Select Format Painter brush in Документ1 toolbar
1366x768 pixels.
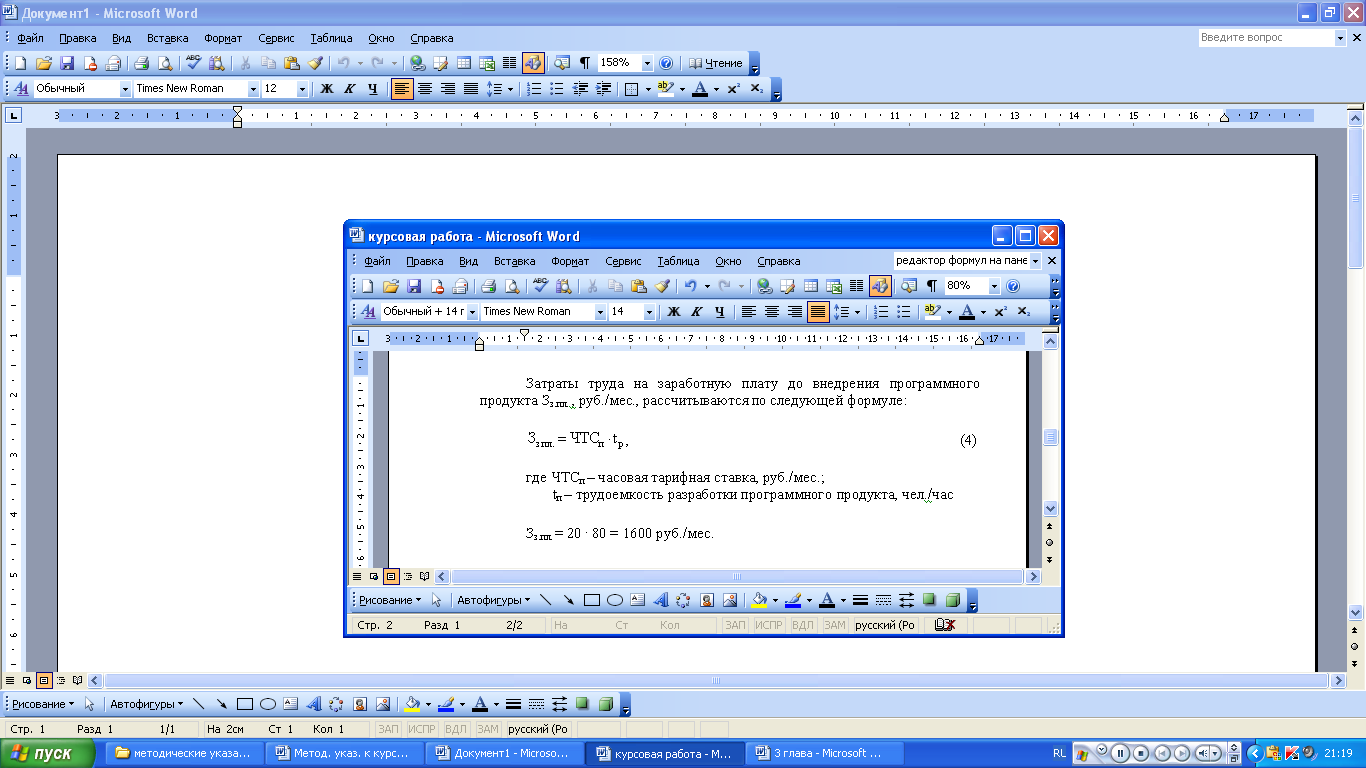click(314, 63)
